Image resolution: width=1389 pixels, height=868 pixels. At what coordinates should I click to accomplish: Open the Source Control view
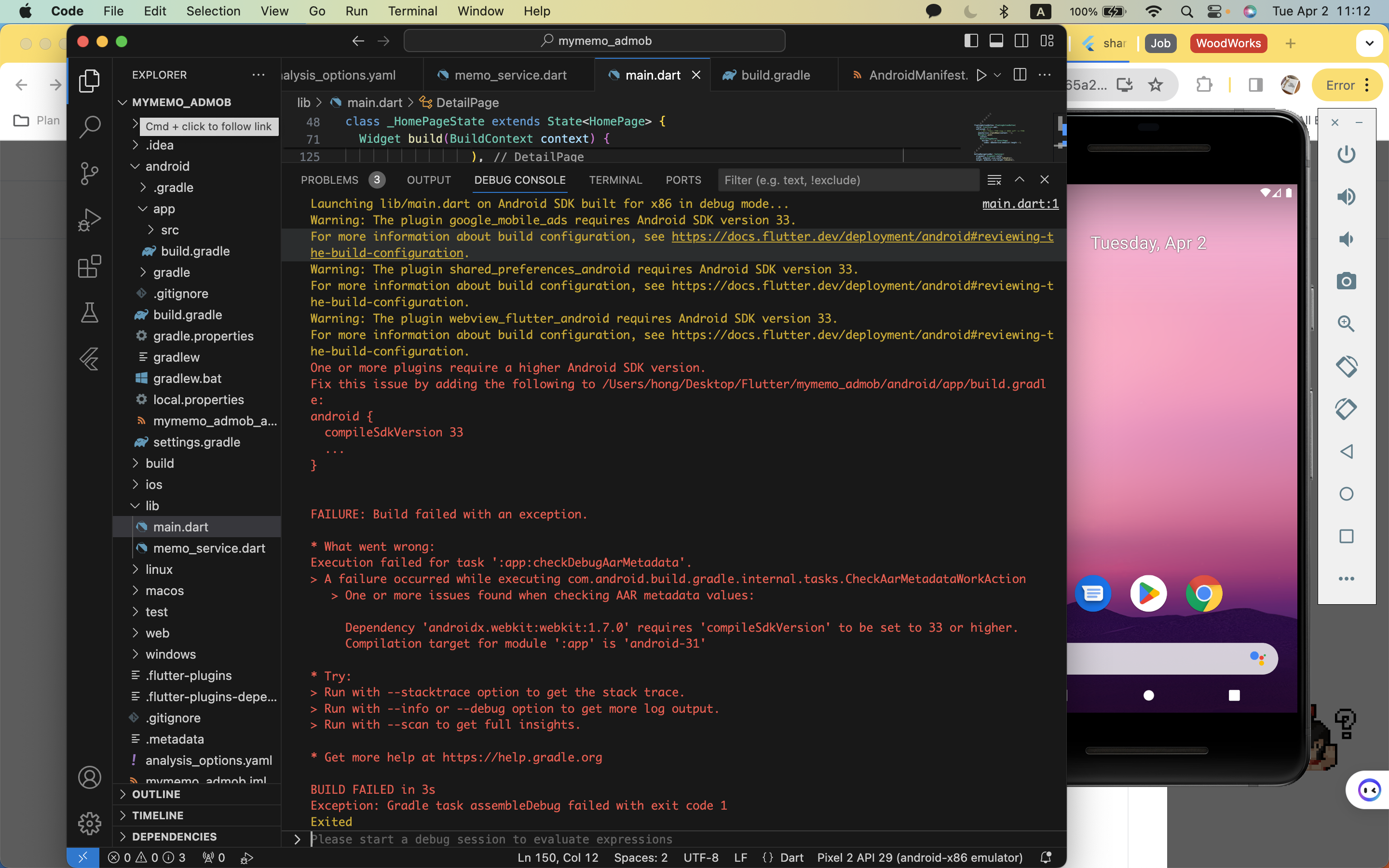(90, 173)
